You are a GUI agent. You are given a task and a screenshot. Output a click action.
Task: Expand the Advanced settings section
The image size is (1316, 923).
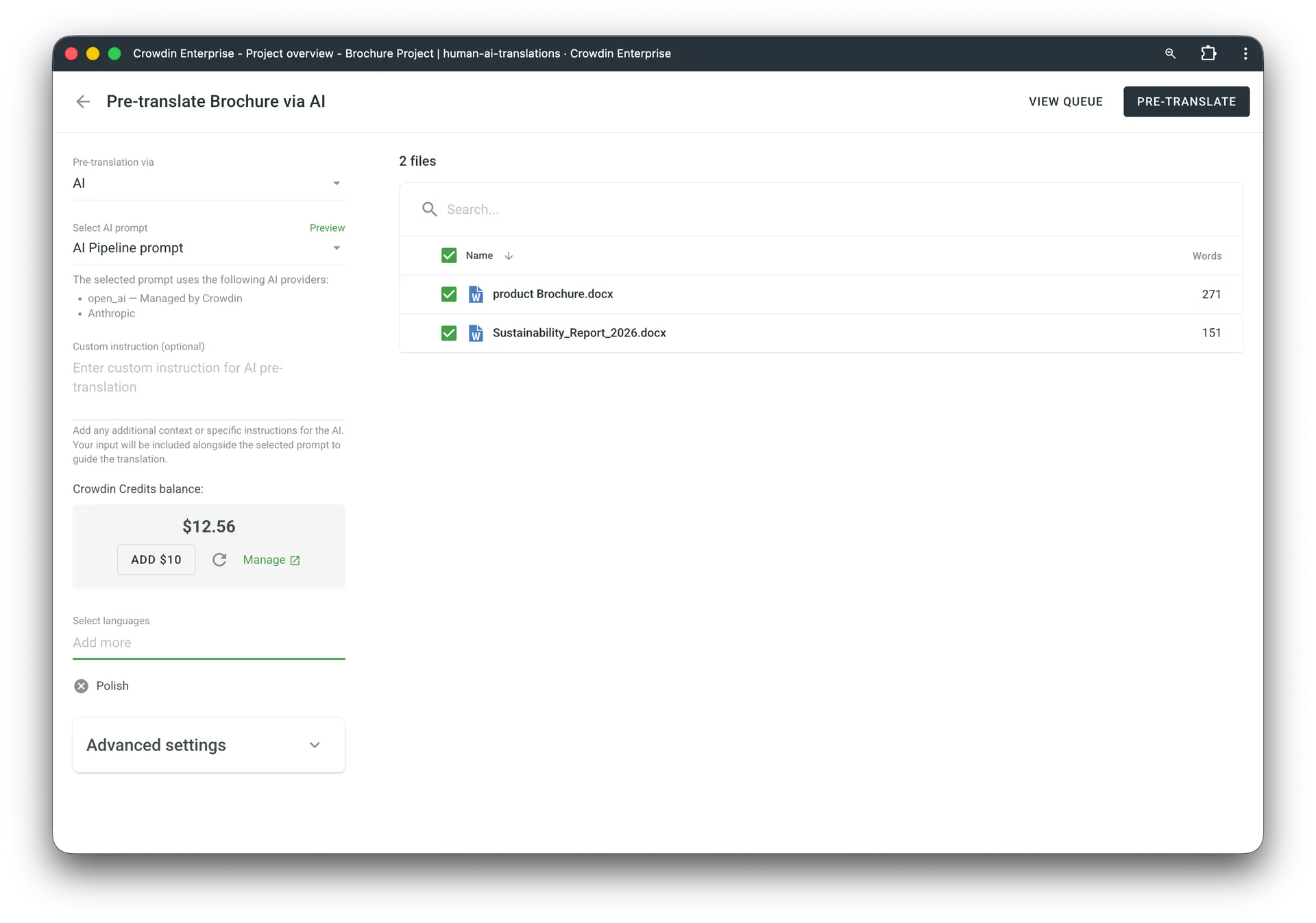pos(208,745)
